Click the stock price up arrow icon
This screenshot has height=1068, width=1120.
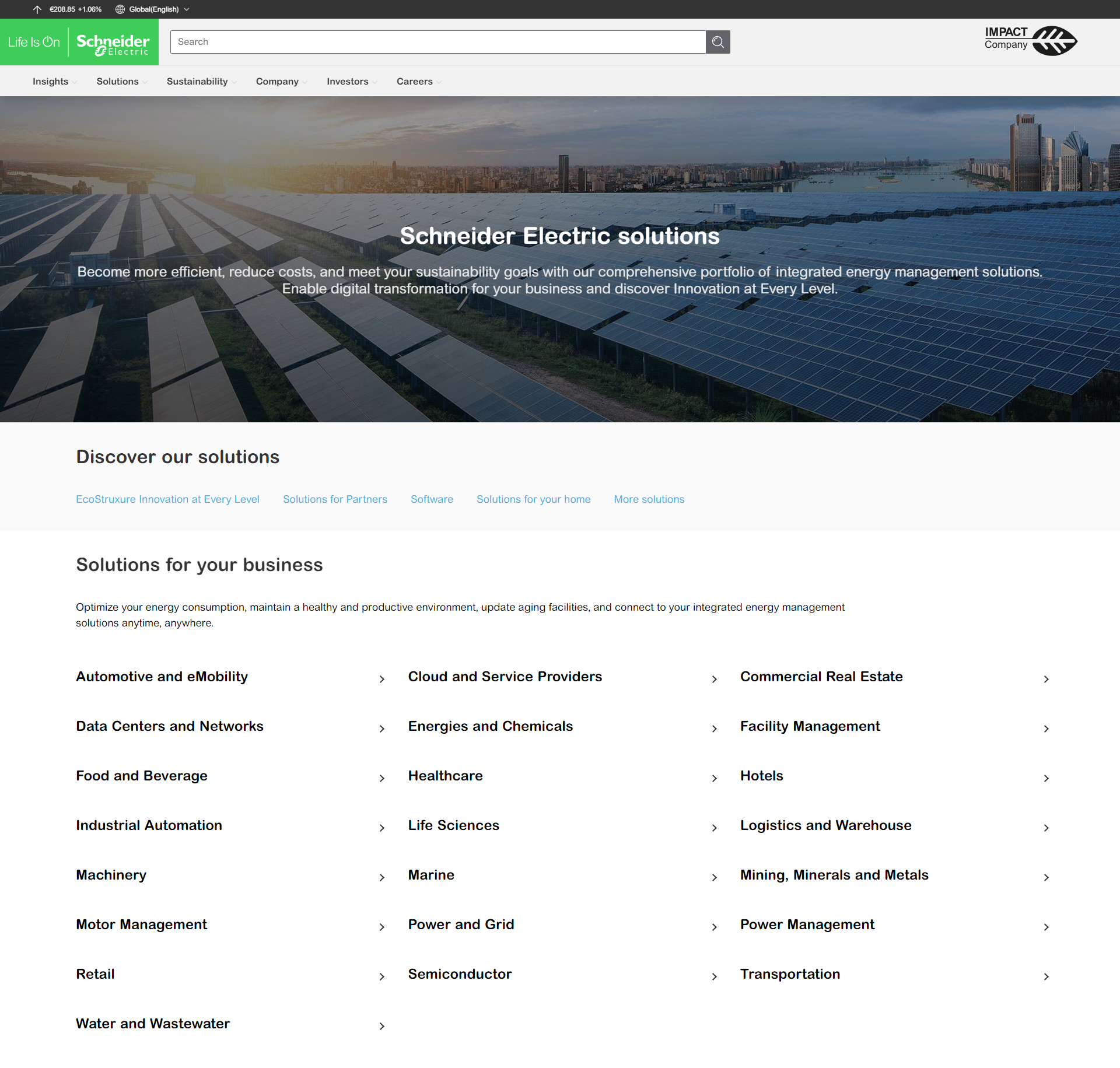37,9
